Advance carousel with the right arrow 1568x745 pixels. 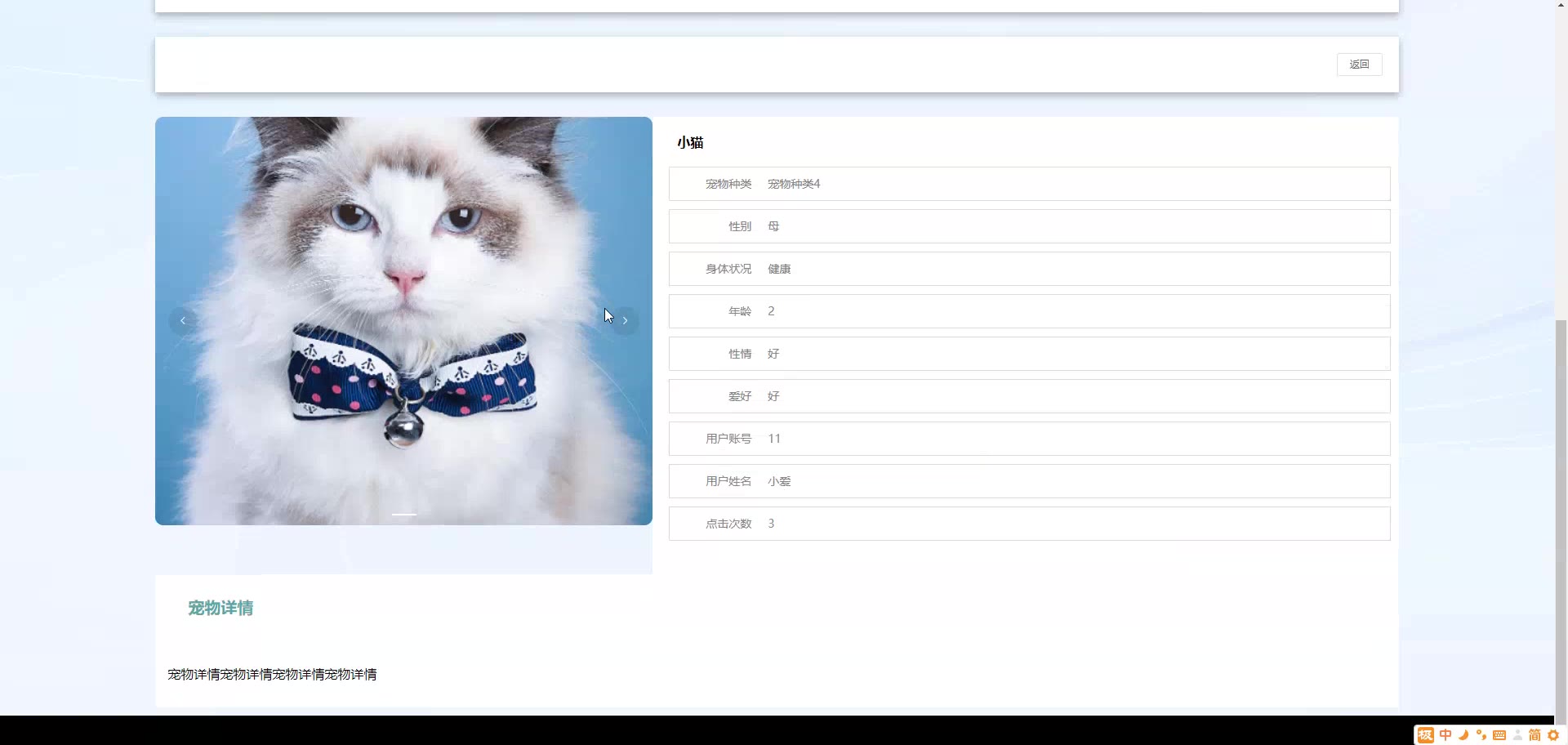[625, 320]
